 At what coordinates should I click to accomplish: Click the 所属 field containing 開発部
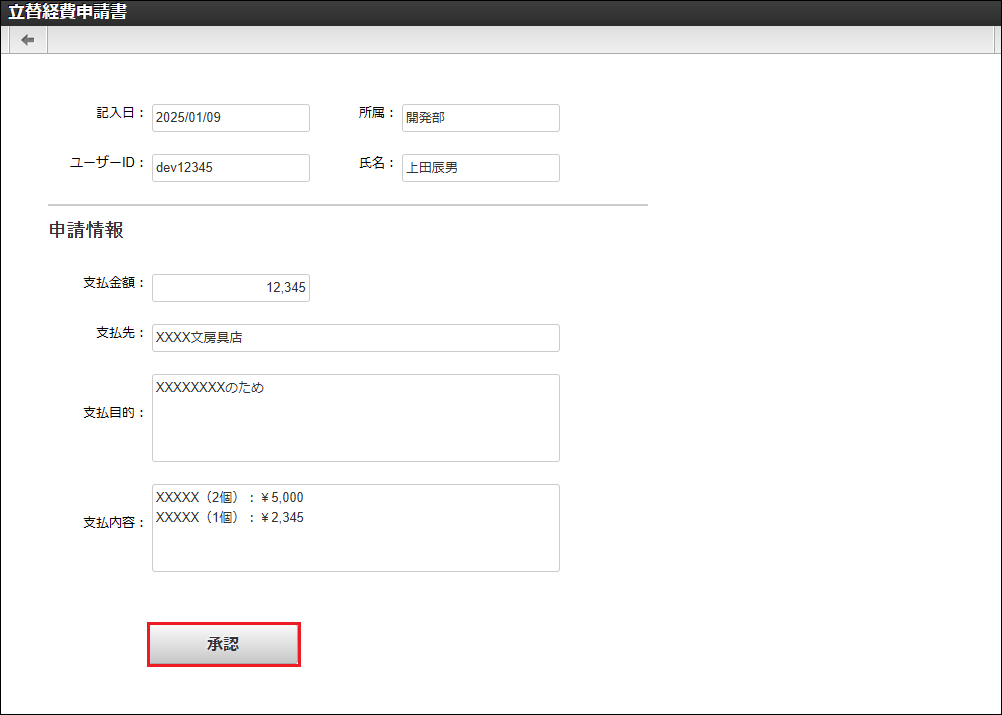coord(480,118)
